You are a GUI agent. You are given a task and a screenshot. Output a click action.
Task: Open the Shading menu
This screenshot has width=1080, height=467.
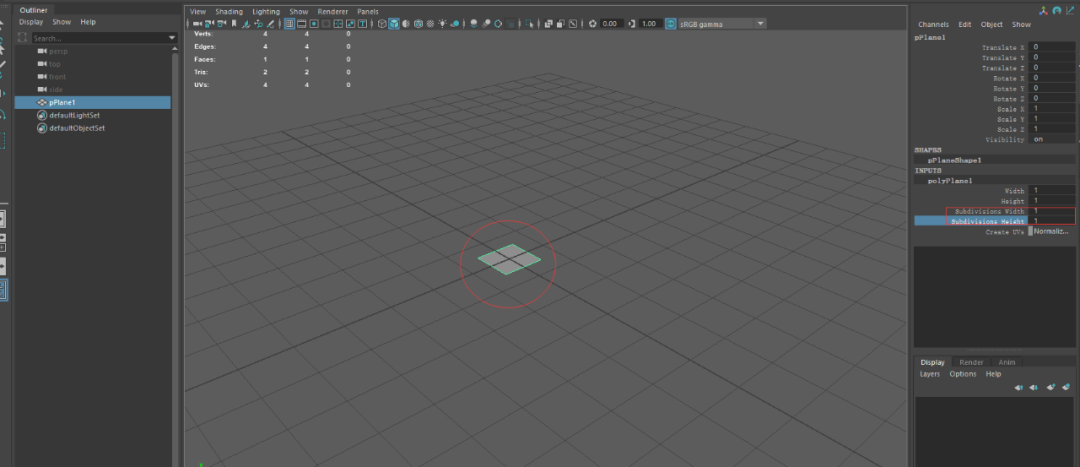(229, 12)
